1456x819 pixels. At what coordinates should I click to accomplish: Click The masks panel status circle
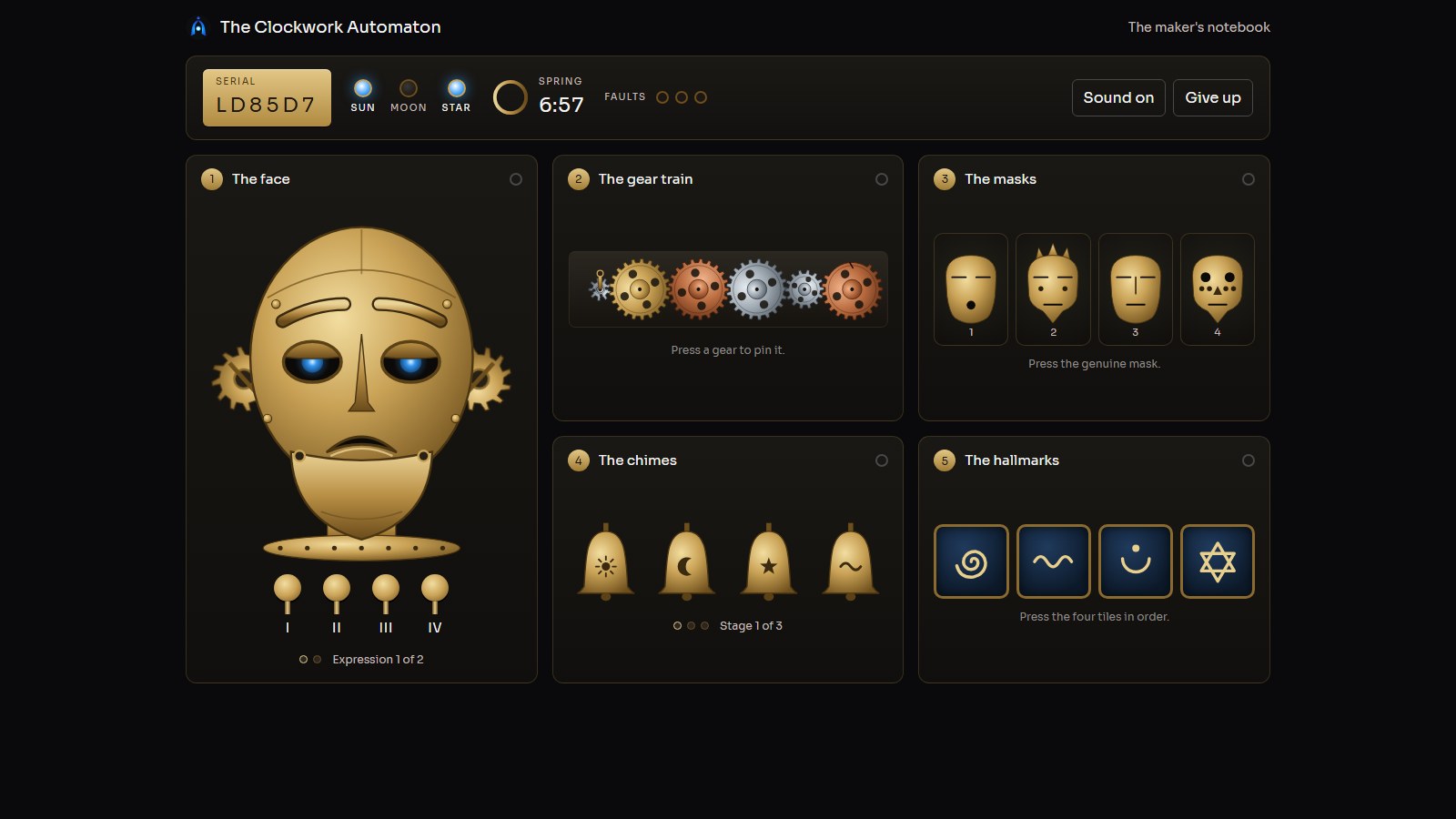click(x=1249, y=179)
